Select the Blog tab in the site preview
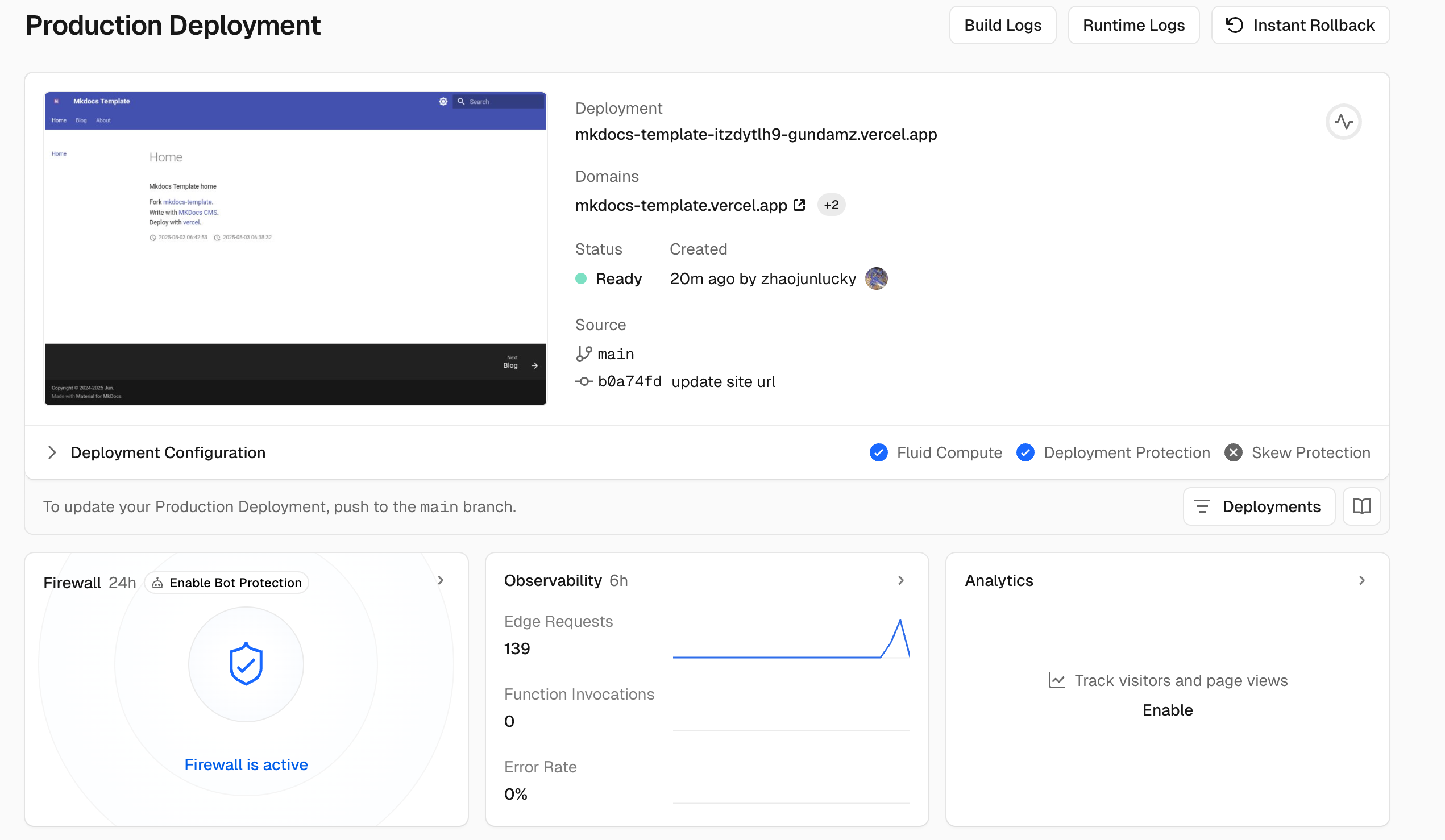Image resolution: width=1445 pixels, height=840 pixels. click(x=81, y=120)
